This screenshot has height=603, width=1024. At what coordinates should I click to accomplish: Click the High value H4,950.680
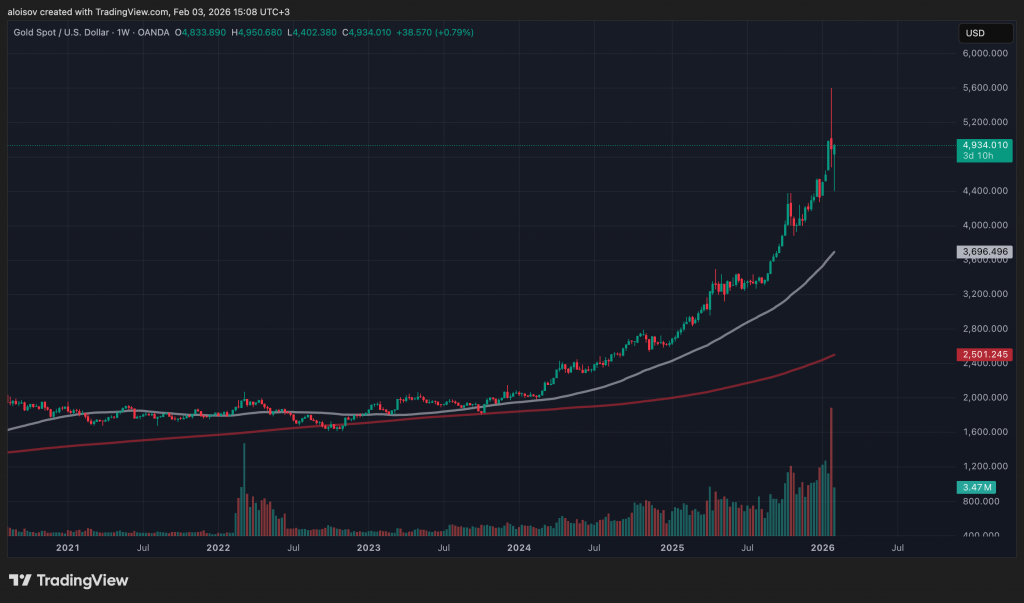coord(258,33)
